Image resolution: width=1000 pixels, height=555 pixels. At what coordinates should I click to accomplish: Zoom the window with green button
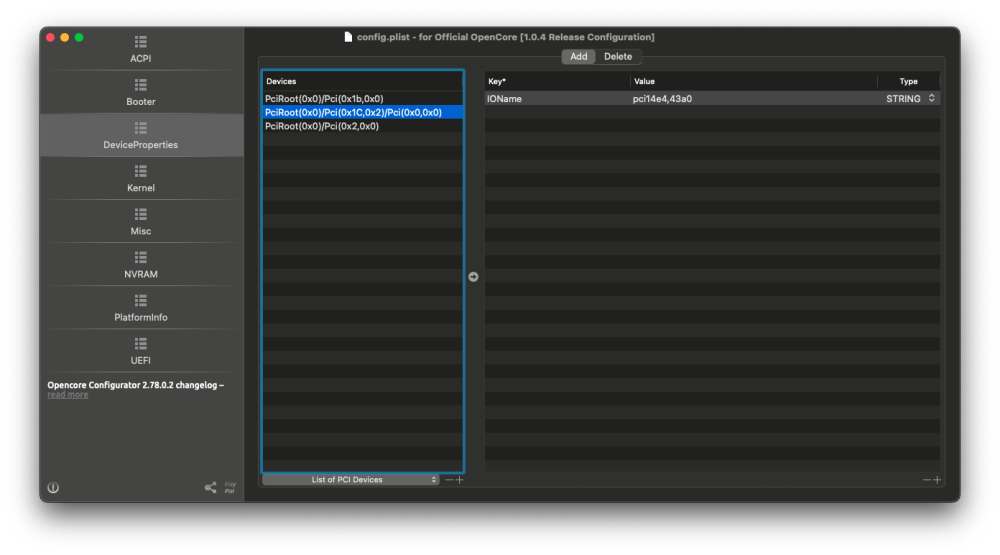(x=79, y=38)
